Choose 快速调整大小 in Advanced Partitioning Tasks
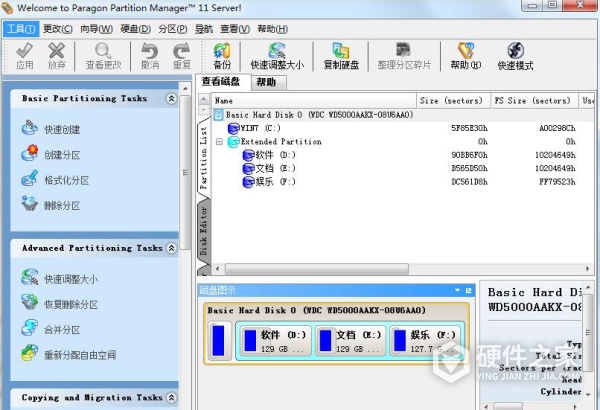This screenshot has width=600, height=410. coord(60,278)
